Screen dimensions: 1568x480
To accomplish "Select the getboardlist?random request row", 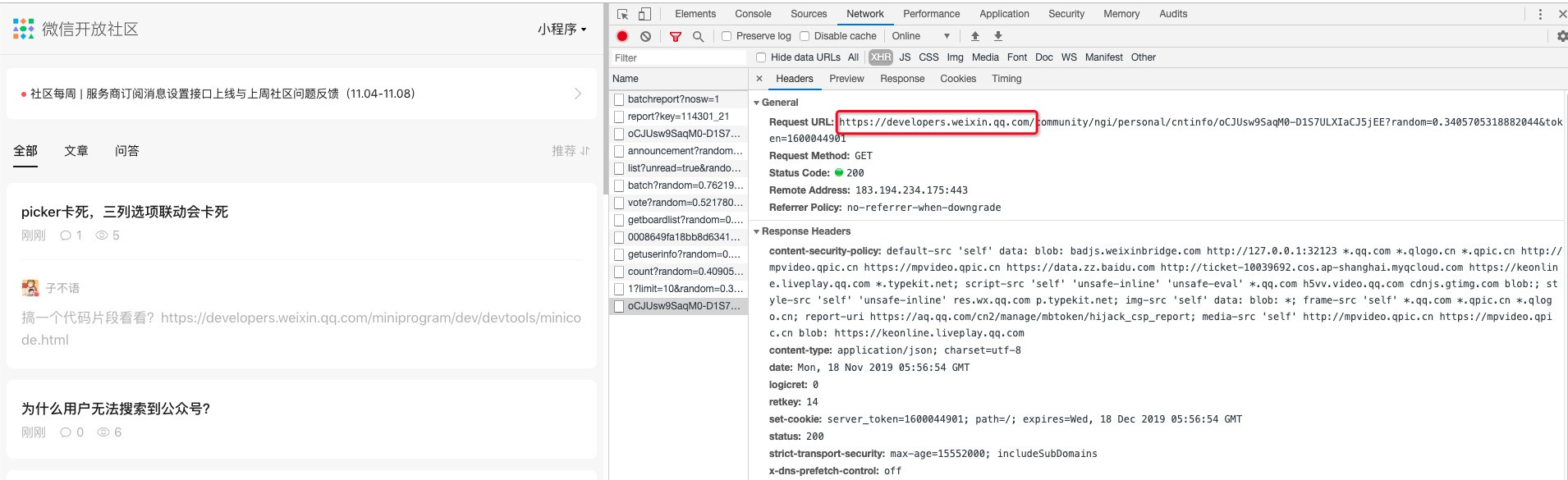I will pyautogui.click(x=678, y=220).
